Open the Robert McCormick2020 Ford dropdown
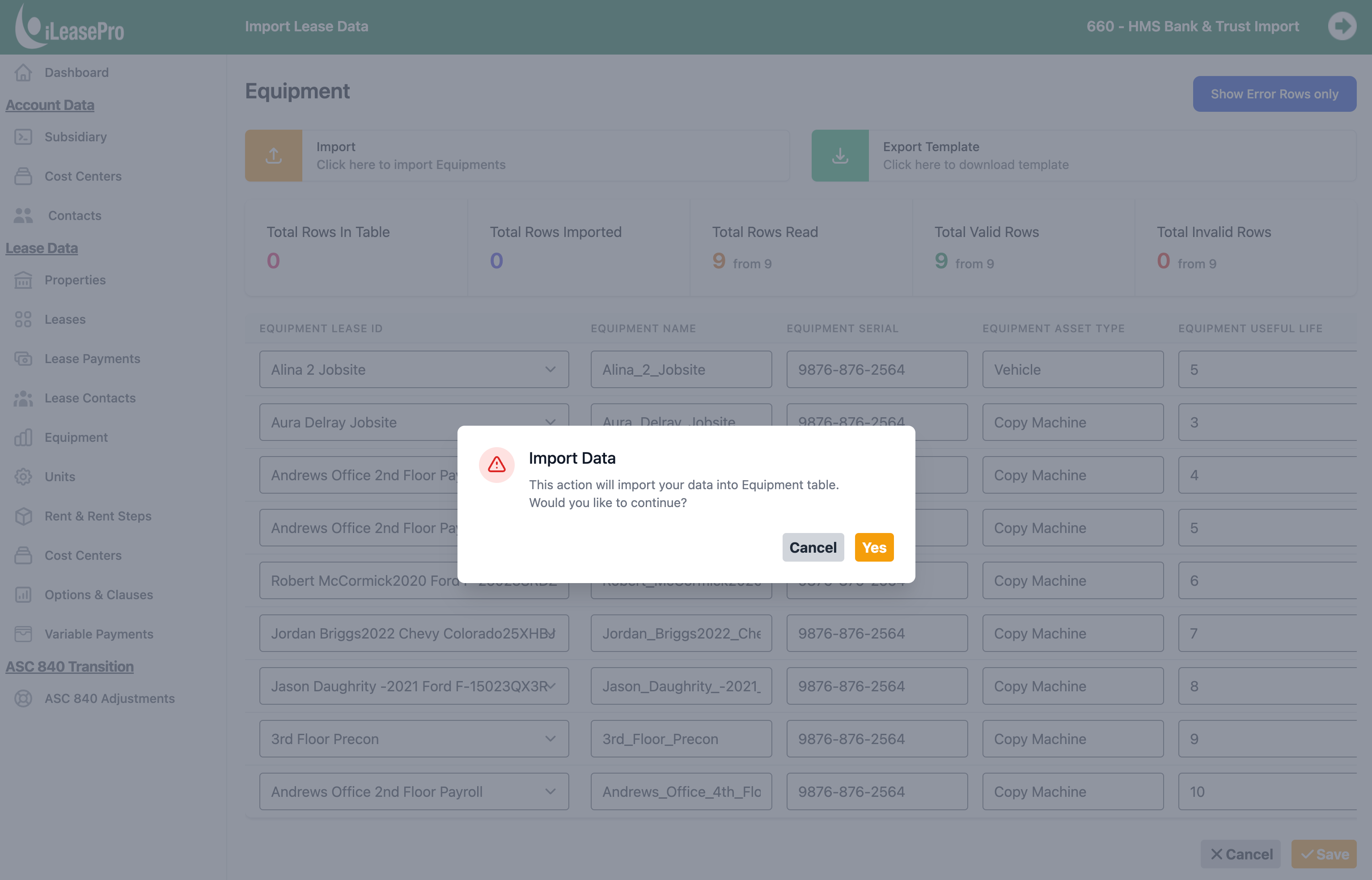 pos(414,580)
